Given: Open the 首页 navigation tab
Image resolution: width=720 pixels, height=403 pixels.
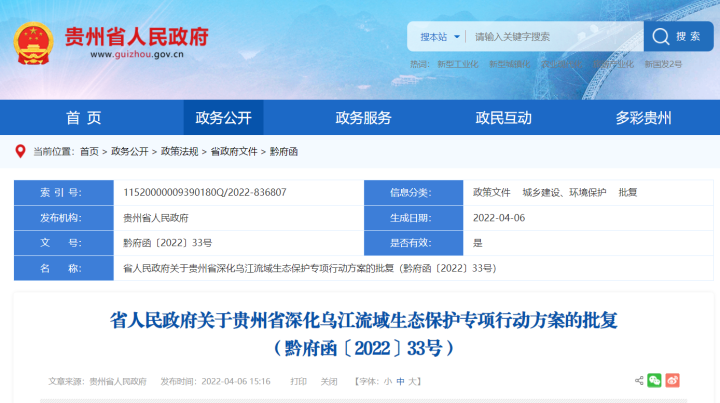Looking at the screenshot, I should (x=83, y=118).
